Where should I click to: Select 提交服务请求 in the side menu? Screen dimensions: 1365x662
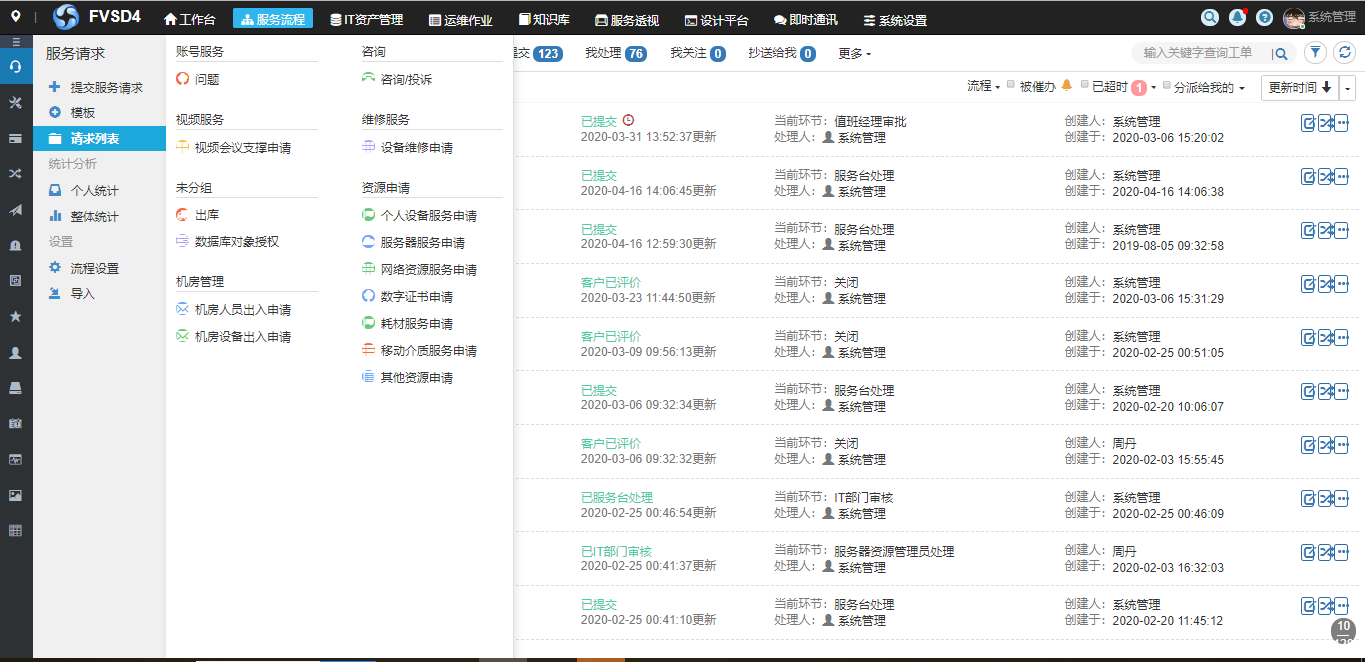106,88
